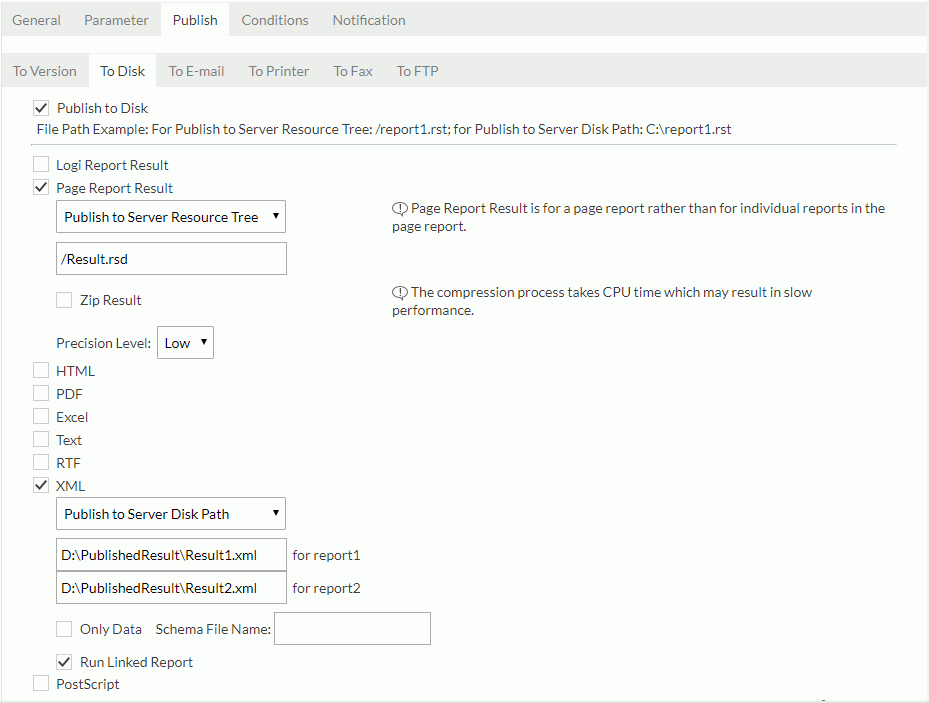The image size is (929, 703).
Task: Click the /Result.rsd path field
Action: pos(171,259)
